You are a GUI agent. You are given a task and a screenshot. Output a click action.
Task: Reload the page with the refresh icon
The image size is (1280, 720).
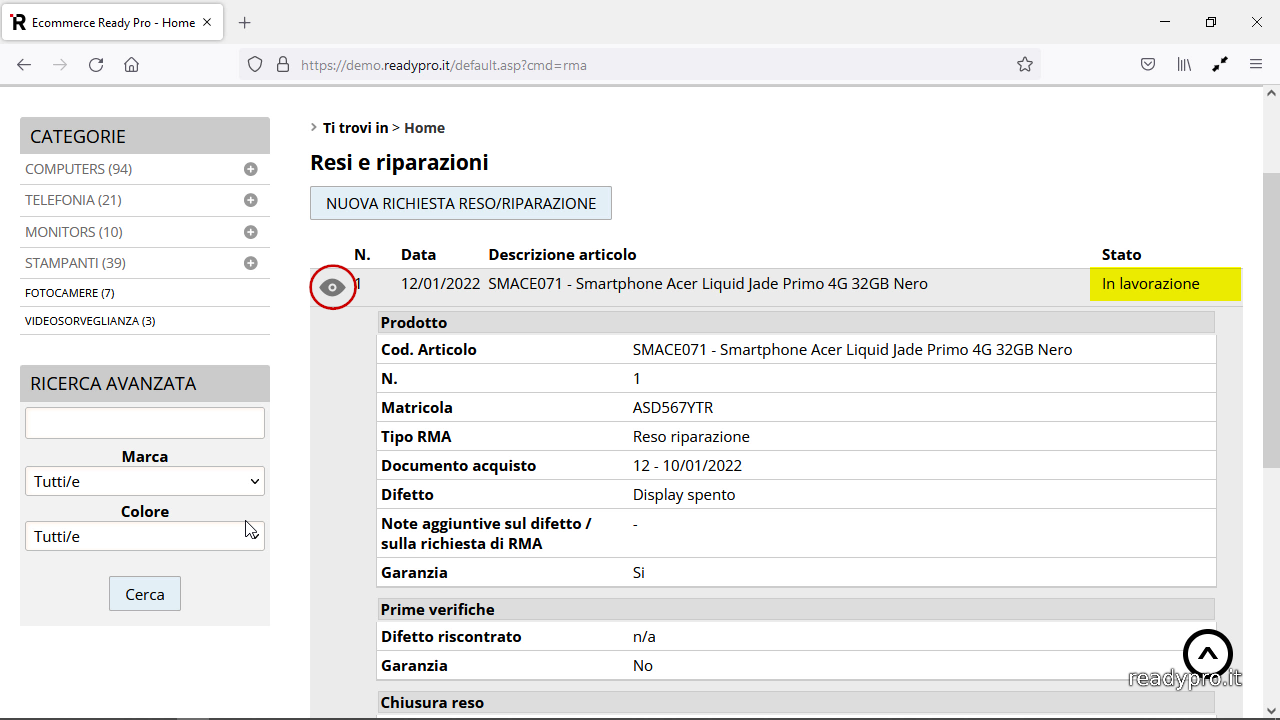pos(96,65)
